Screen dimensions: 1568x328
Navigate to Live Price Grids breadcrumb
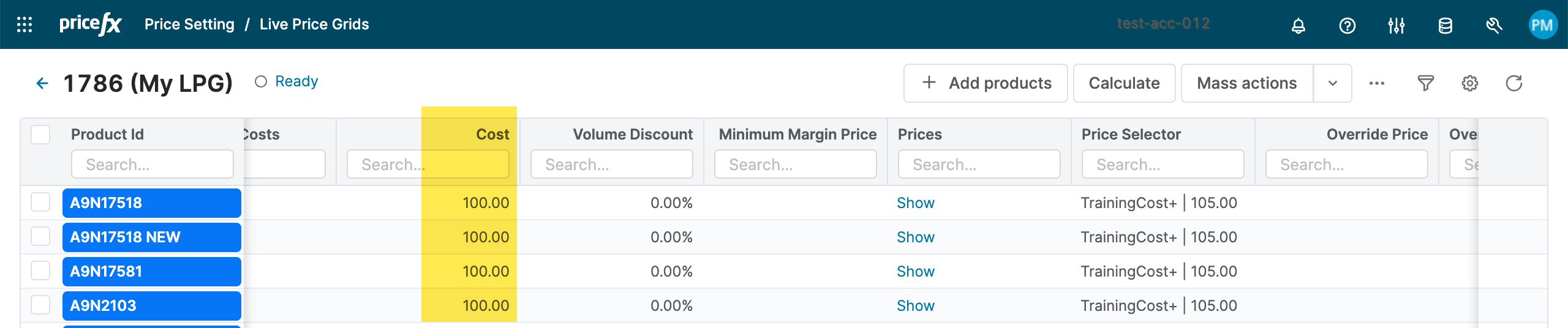(x=314, y=24)
